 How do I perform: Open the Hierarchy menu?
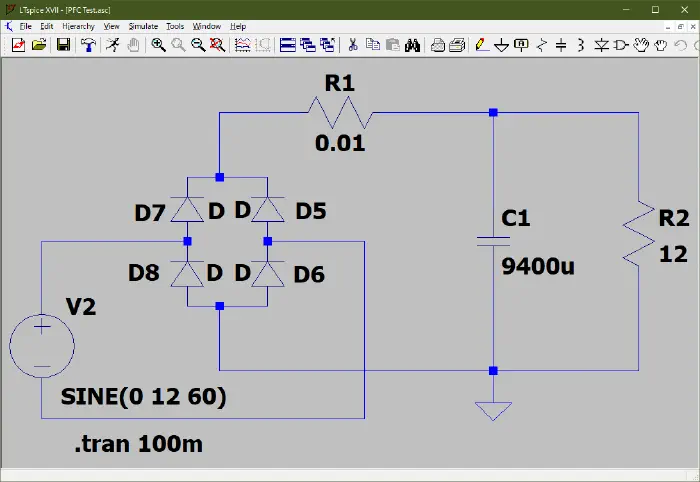78,25
